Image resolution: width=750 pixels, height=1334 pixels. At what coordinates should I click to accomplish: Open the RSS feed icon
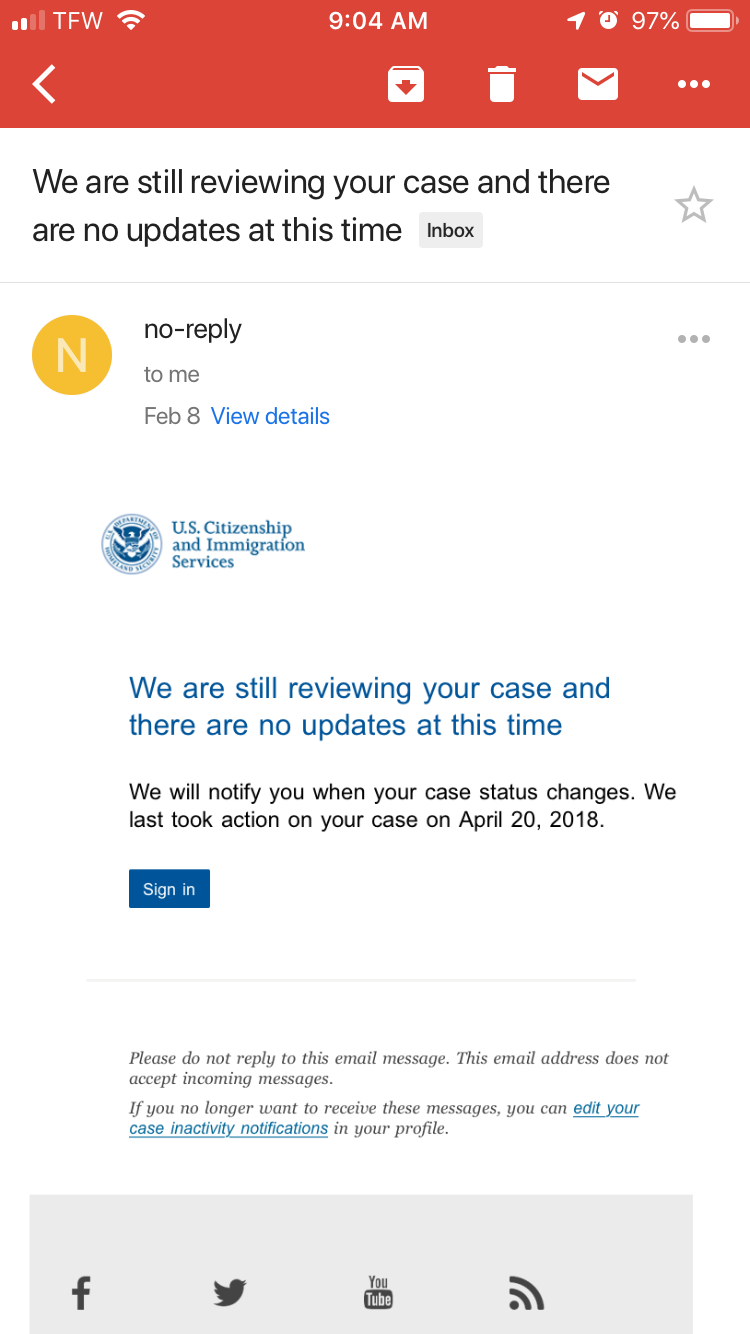coord(526,1293)
